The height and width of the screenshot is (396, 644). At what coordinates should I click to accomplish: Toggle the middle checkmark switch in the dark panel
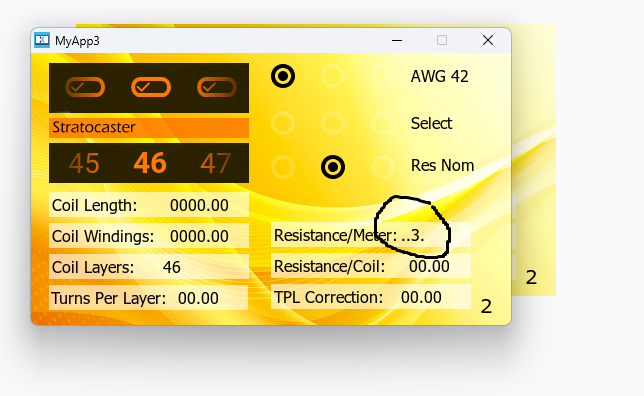pos(151,87)
